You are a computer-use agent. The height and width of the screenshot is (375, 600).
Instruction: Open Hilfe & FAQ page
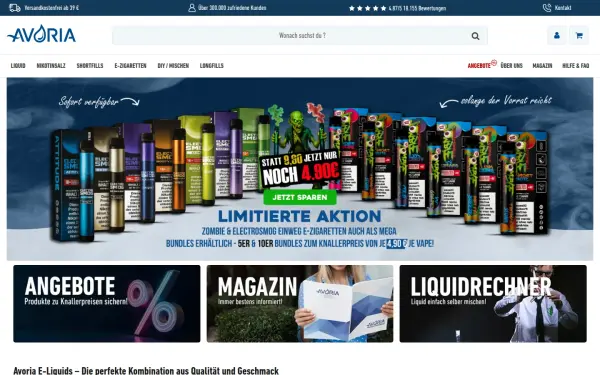click(x=576, y=66)
